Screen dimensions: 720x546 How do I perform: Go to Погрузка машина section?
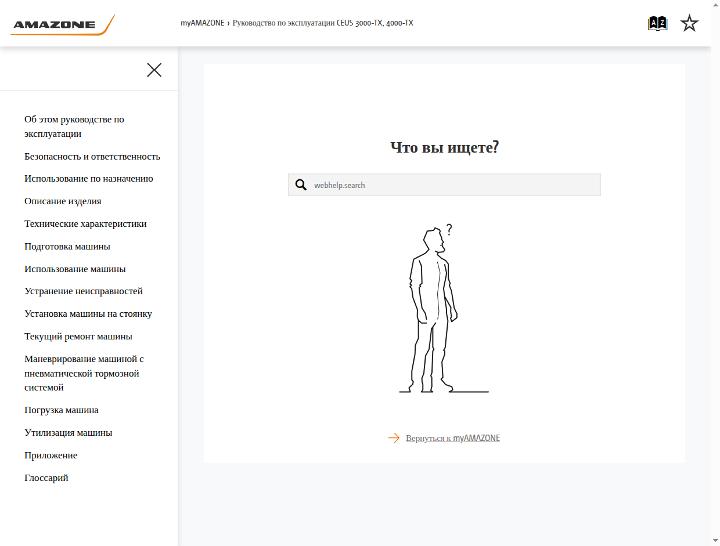point(62,410)
